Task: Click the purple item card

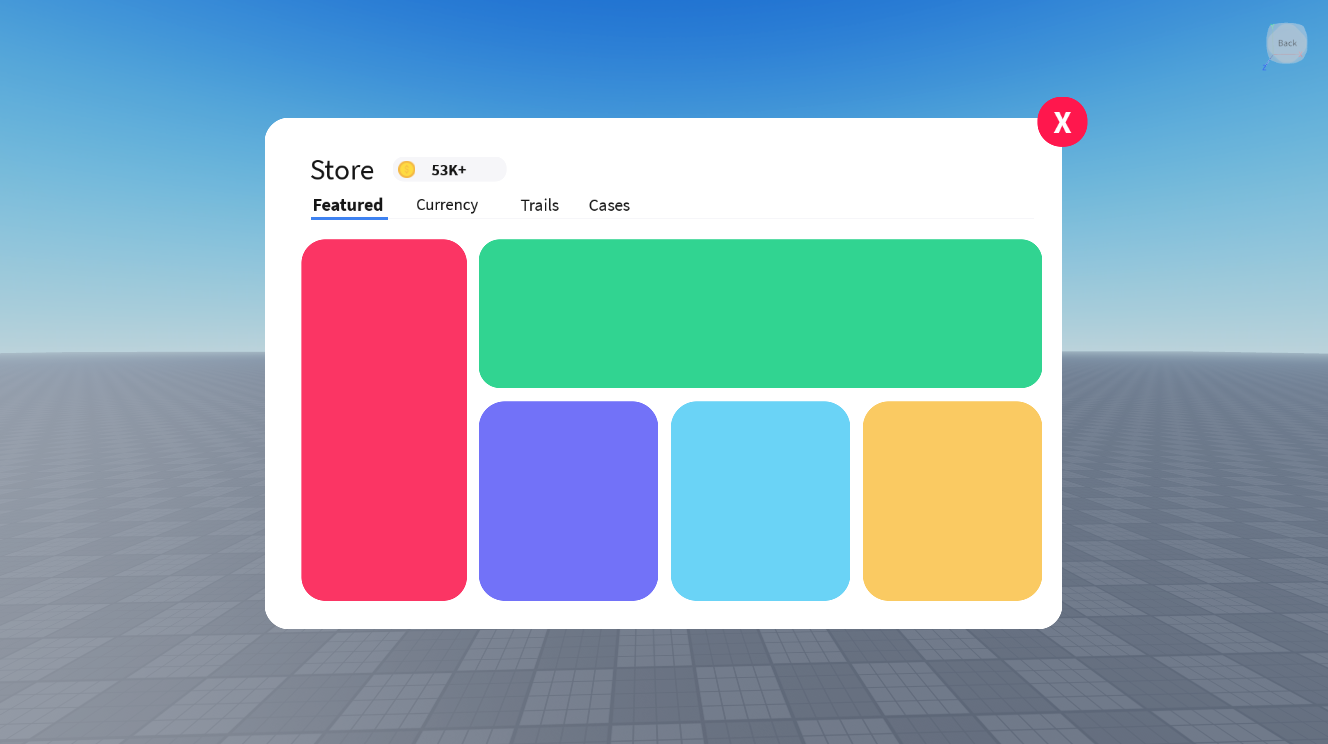Action: [x=568, y=500]
